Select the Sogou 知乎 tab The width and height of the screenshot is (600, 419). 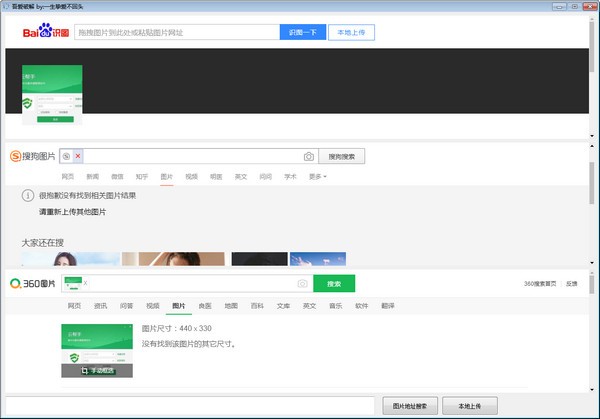point(142,176)
